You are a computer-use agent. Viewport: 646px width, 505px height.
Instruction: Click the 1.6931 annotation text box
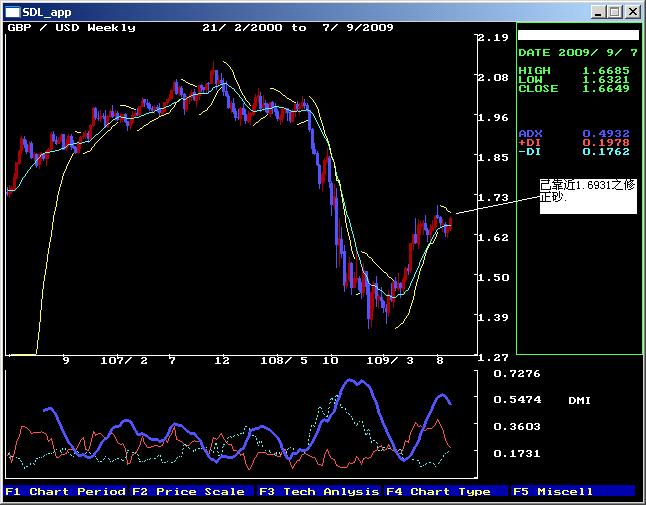[588, 196]
